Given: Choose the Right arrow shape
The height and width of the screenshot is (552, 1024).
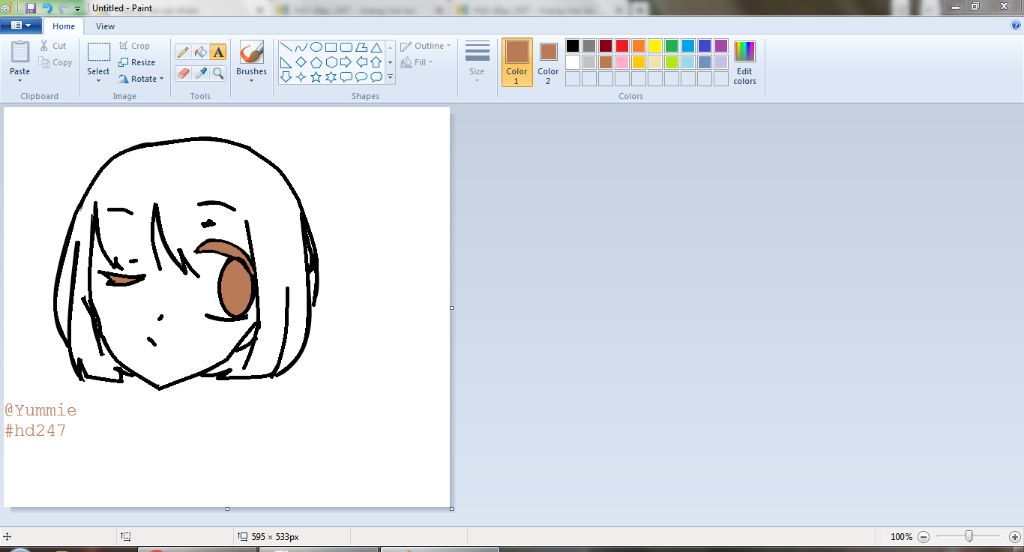Looking at the screenshot, I should click(x=346, y=62).
